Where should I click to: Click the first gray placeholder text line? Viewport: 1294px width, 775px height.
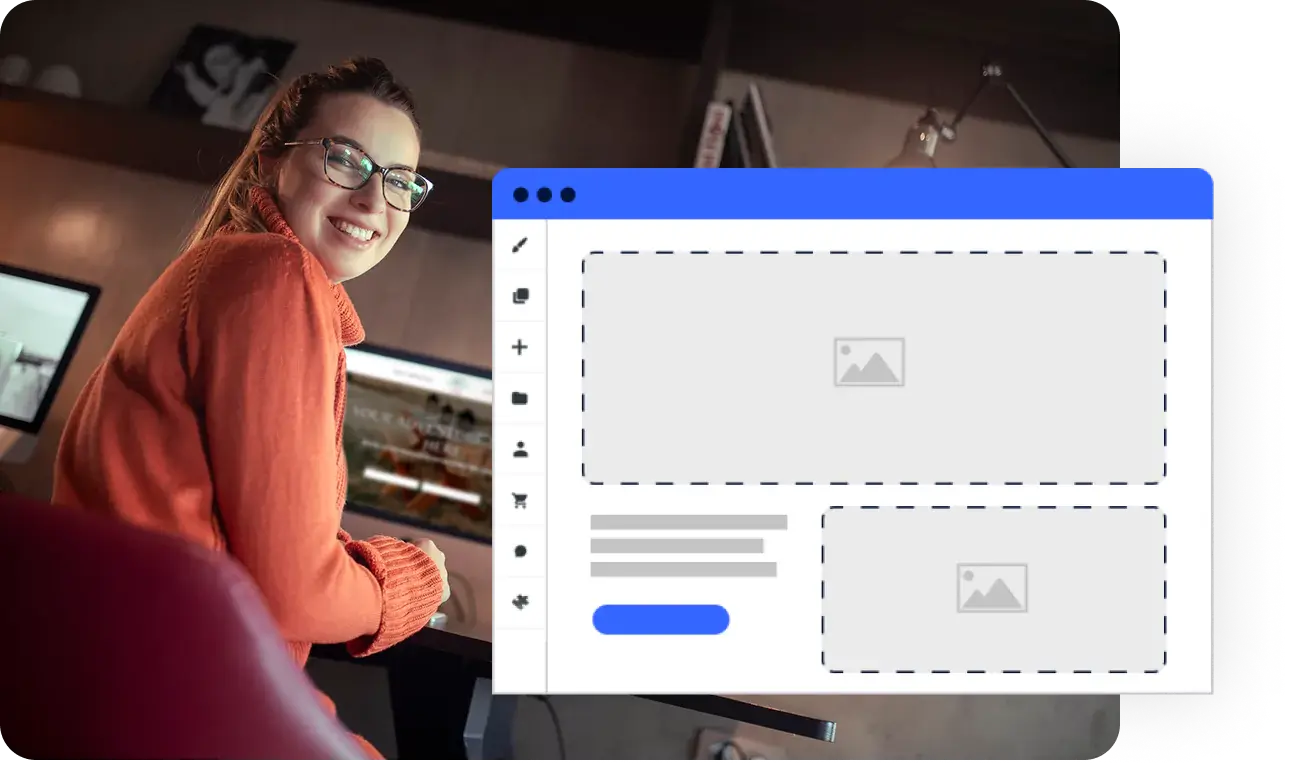(688, 522)
